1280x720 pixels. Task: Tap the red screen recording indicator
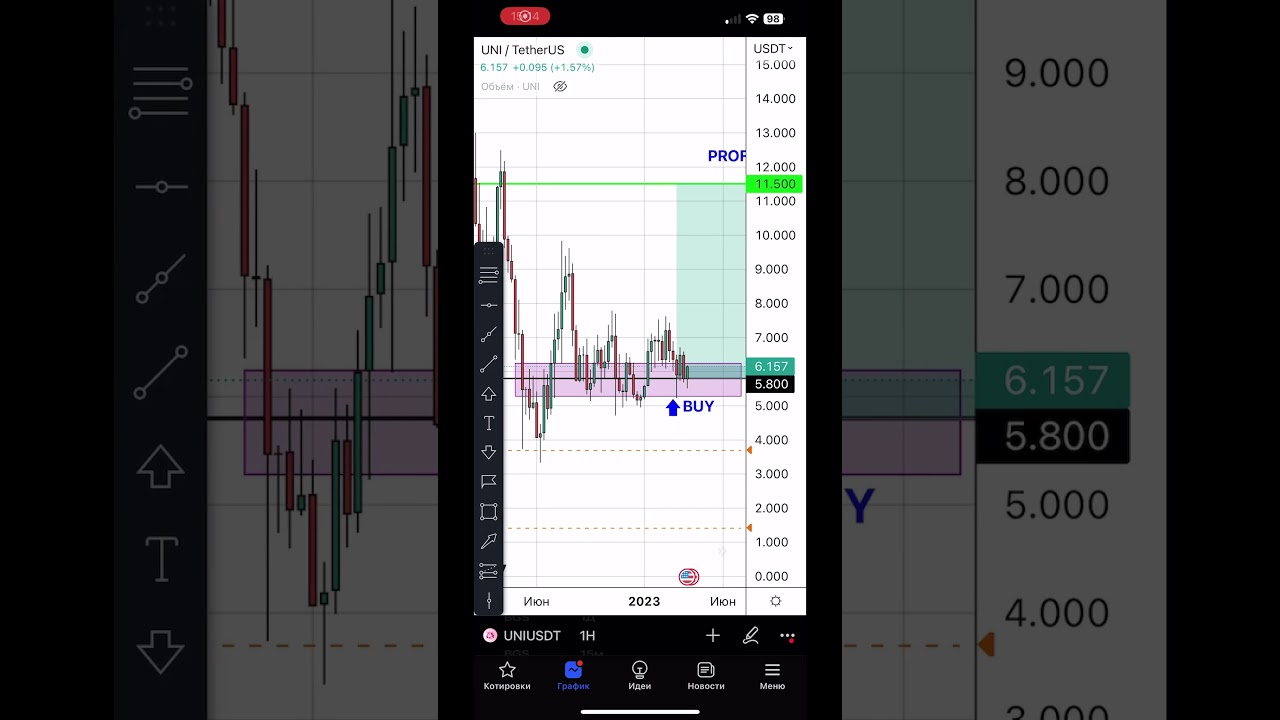[525, 16]
